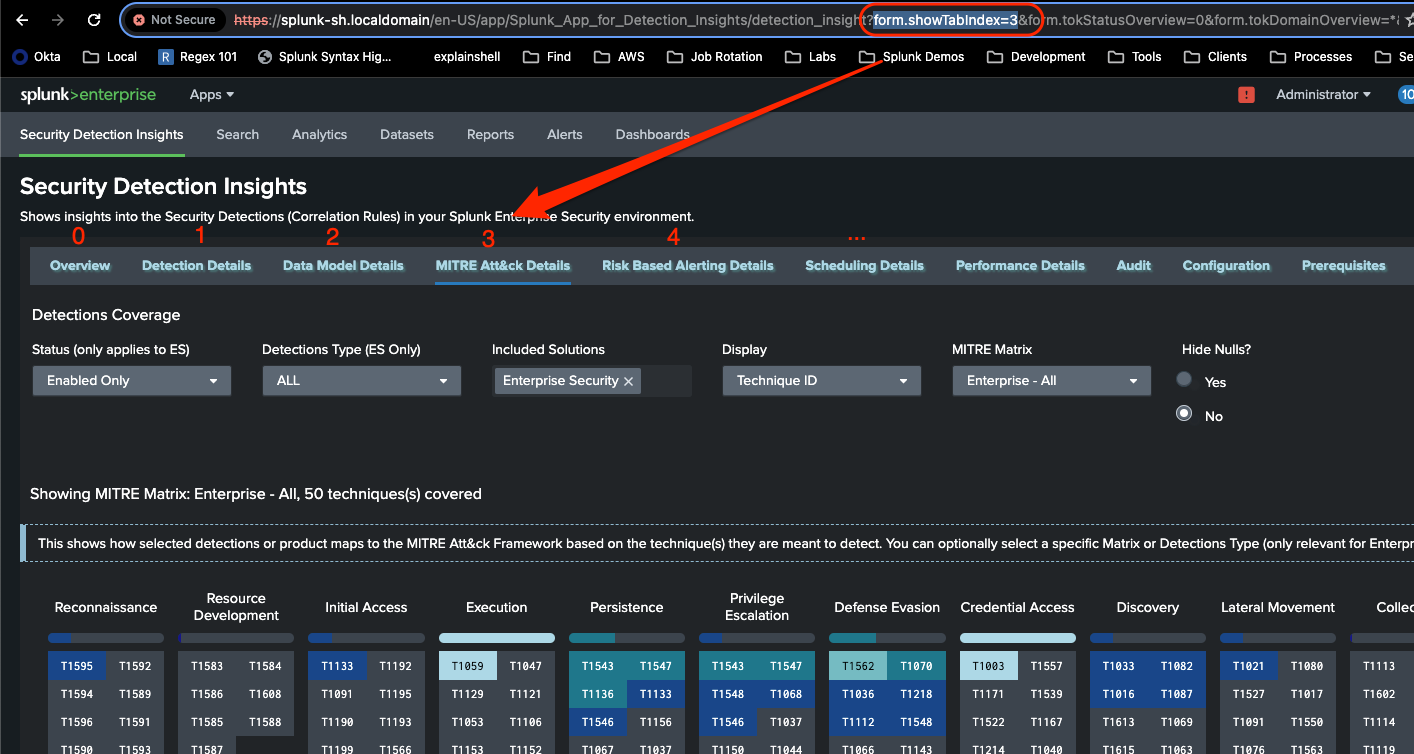The image size is (1414, 754).
Task: Open the Alerts nav item
Action: tap(565, 135)
